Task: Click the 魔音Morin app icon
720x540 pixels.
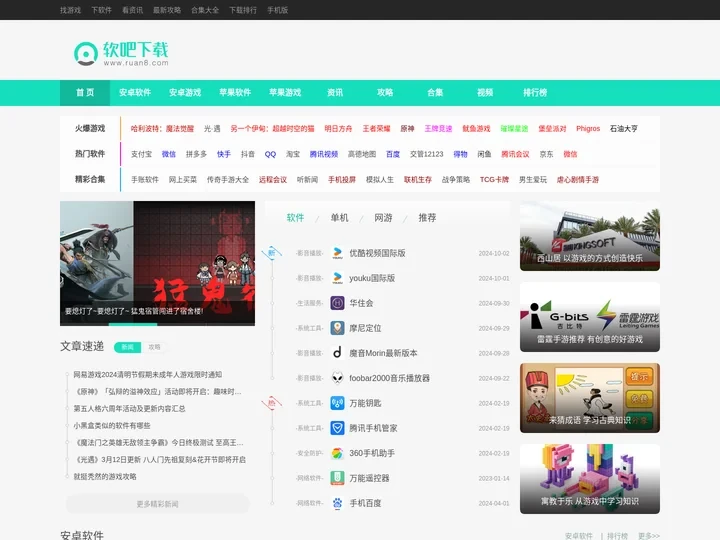Action: point(338,353)
